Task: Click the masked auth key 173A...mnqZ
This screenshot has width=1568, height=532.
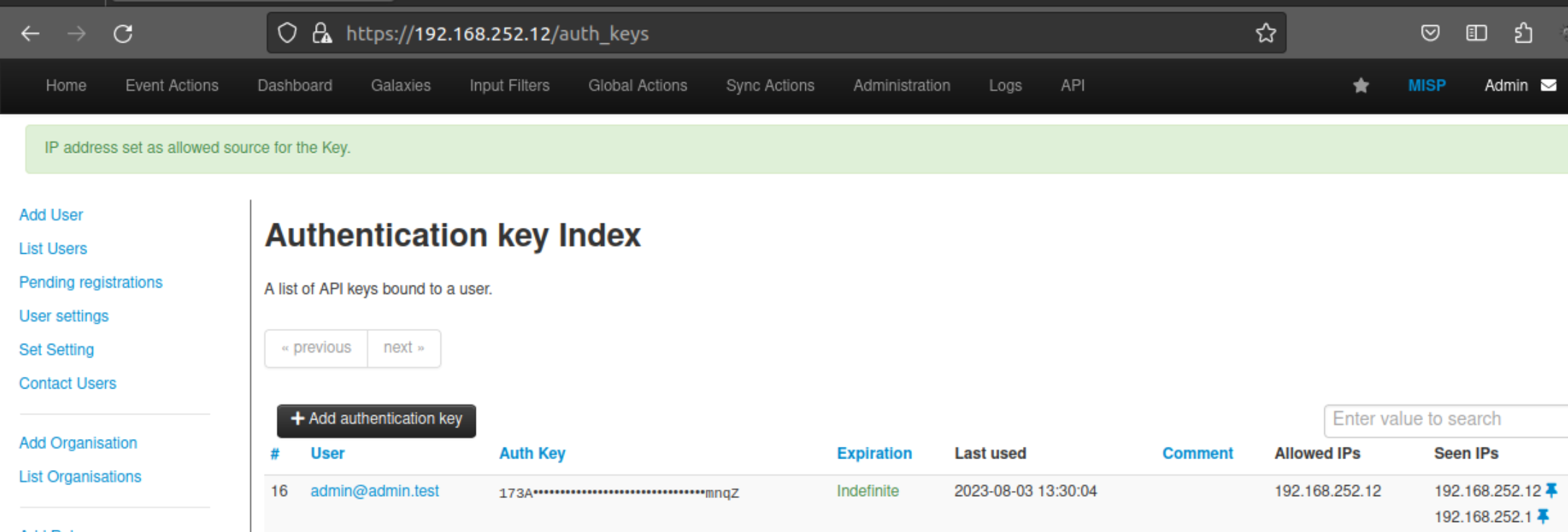Action: point(619,493)
